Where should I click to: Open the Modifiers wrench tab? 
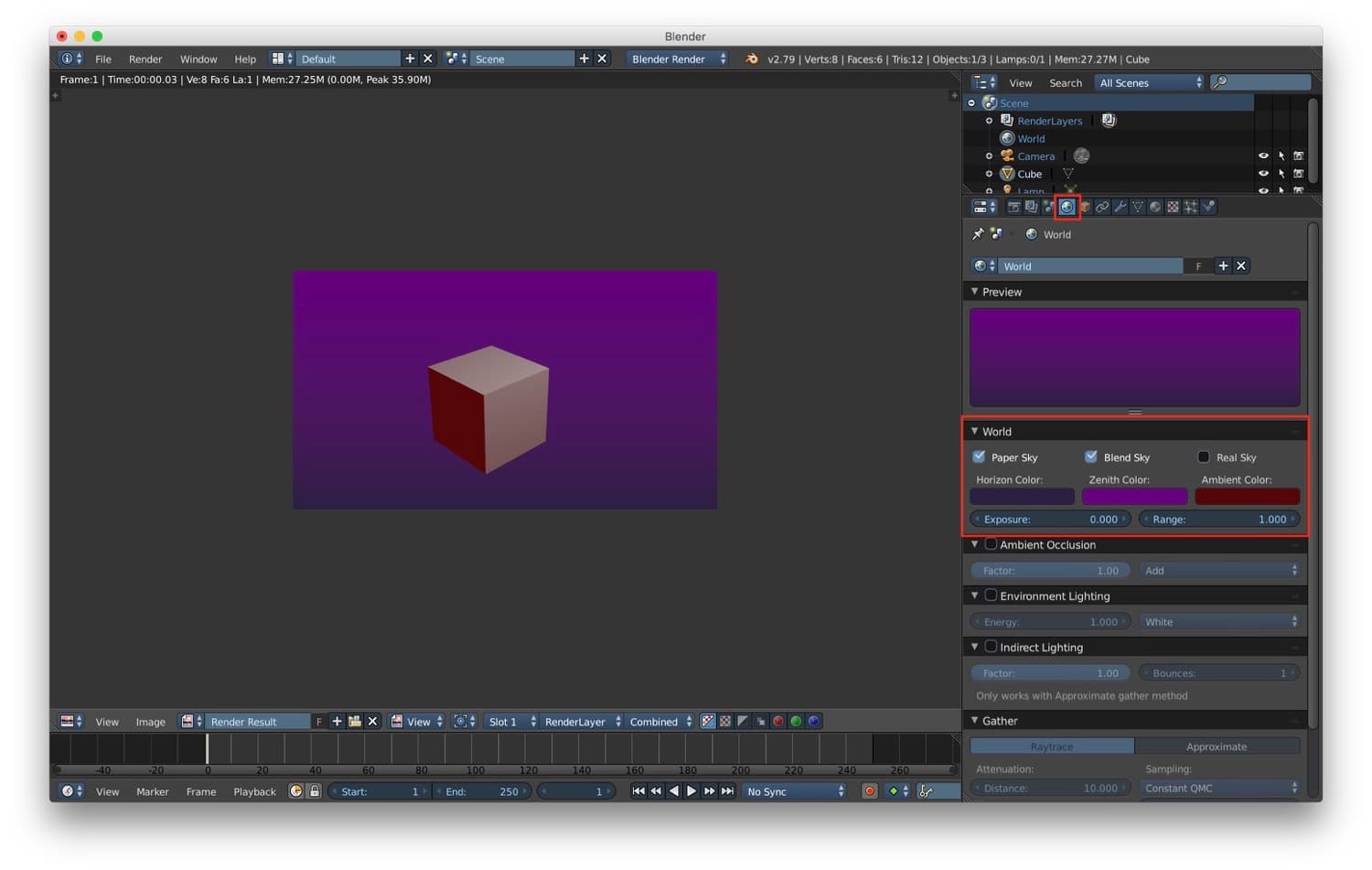(1120, 207)
